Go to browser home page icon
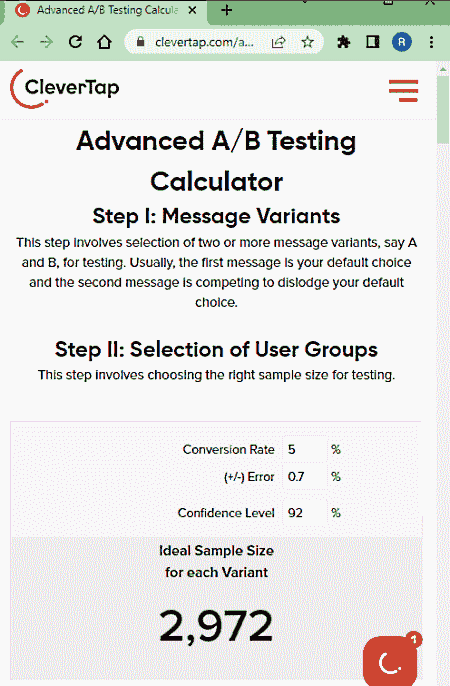 104,42
